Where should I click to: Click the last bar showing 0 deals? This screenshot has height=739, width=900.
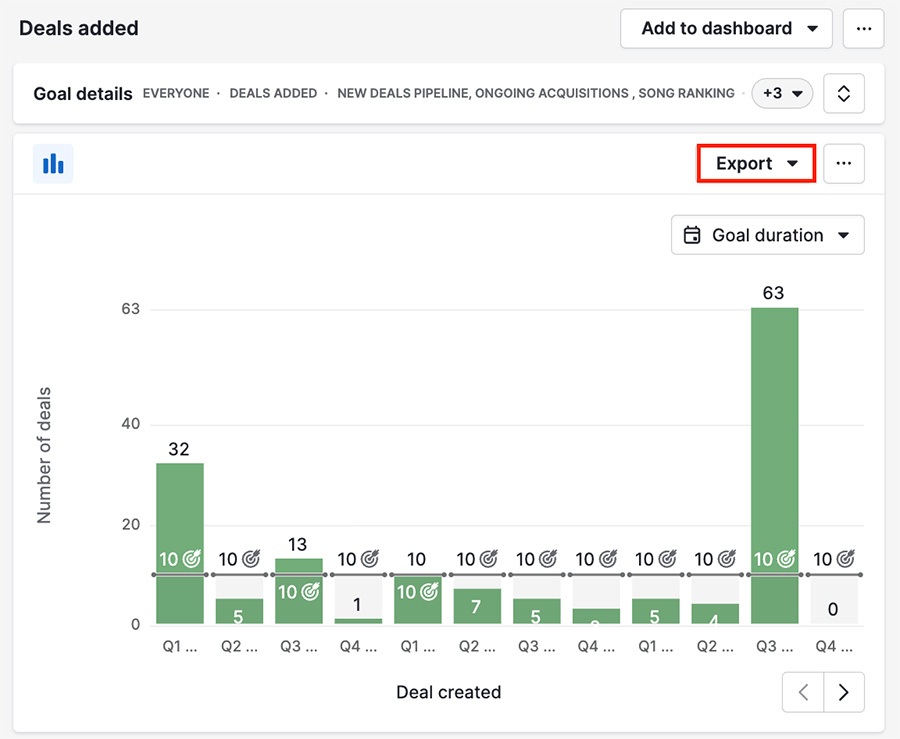(836, 600)
